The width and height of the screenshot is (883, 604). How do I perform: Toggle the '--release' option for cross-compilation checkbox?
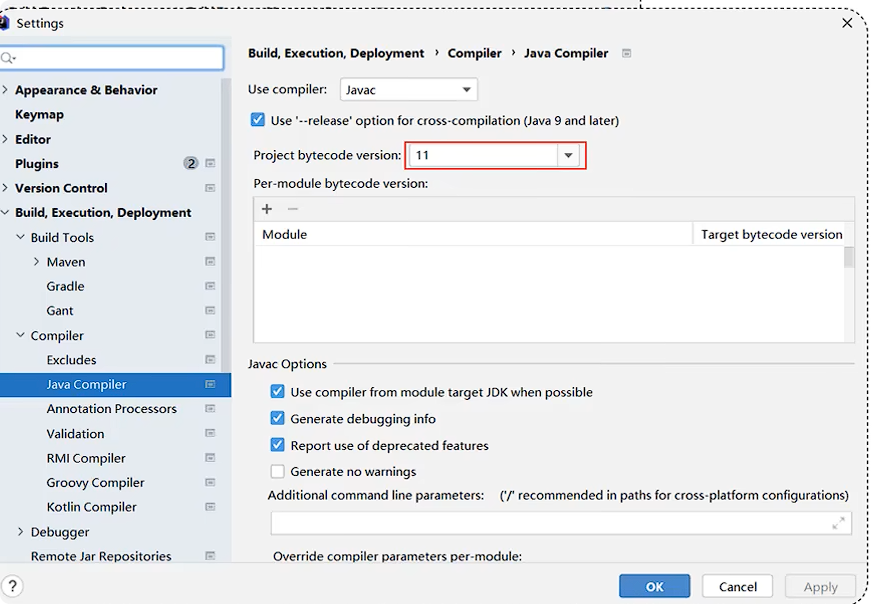(258, 120)
